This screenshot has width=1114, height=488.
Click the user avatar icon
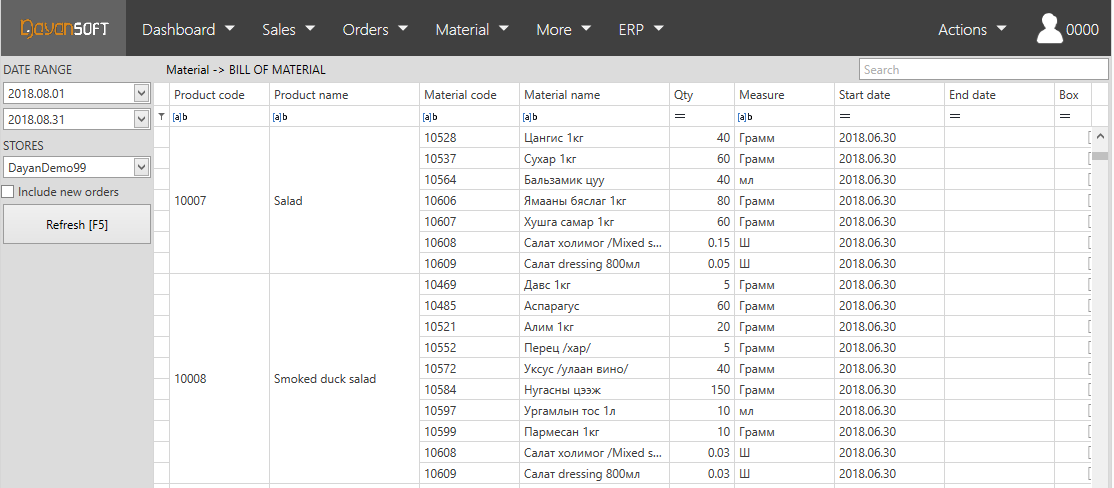coord(1049,28)
